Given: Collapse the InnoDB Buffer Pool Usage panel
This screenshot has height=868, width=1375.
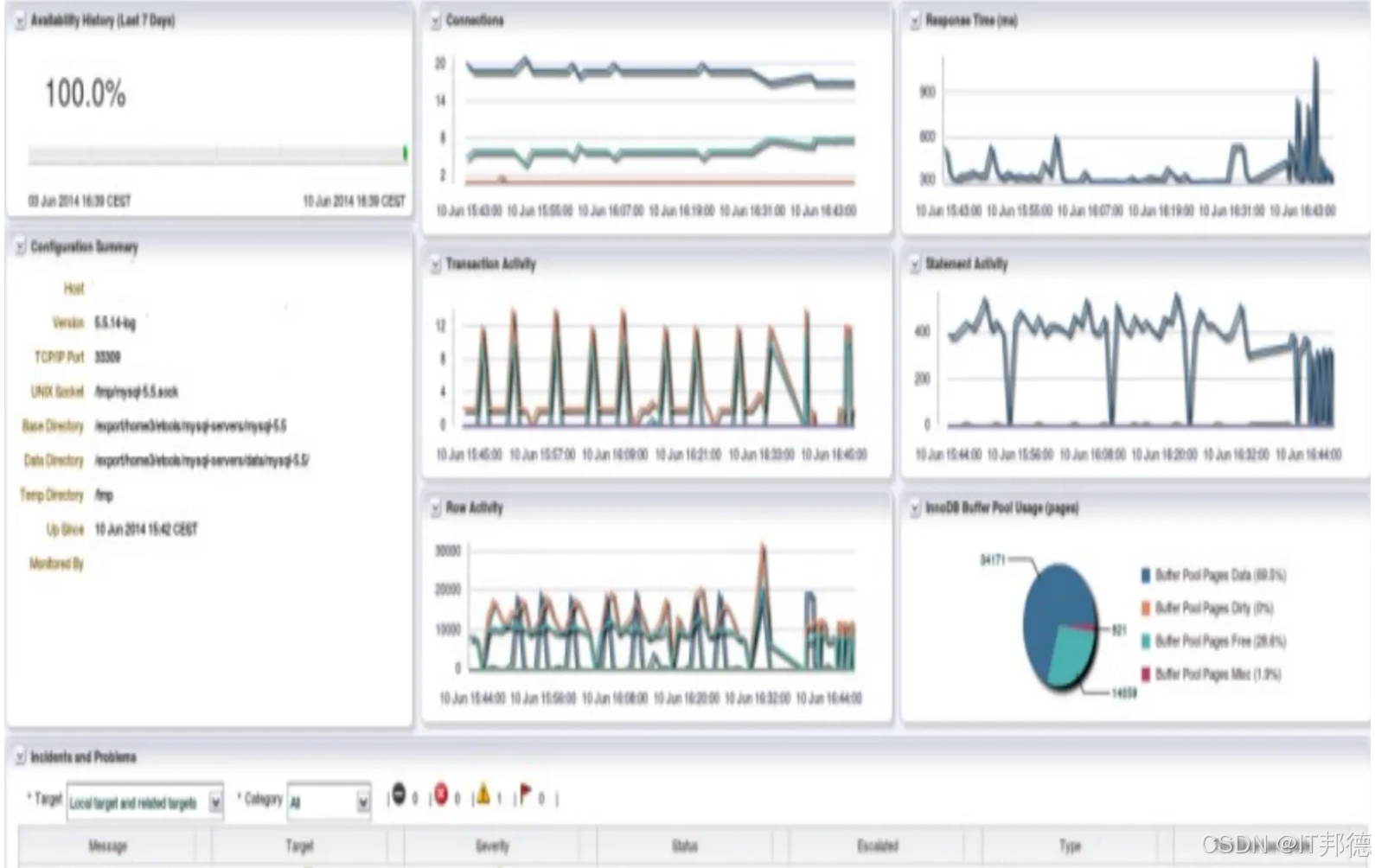Looking at the screenshot, I should [915, 509].
